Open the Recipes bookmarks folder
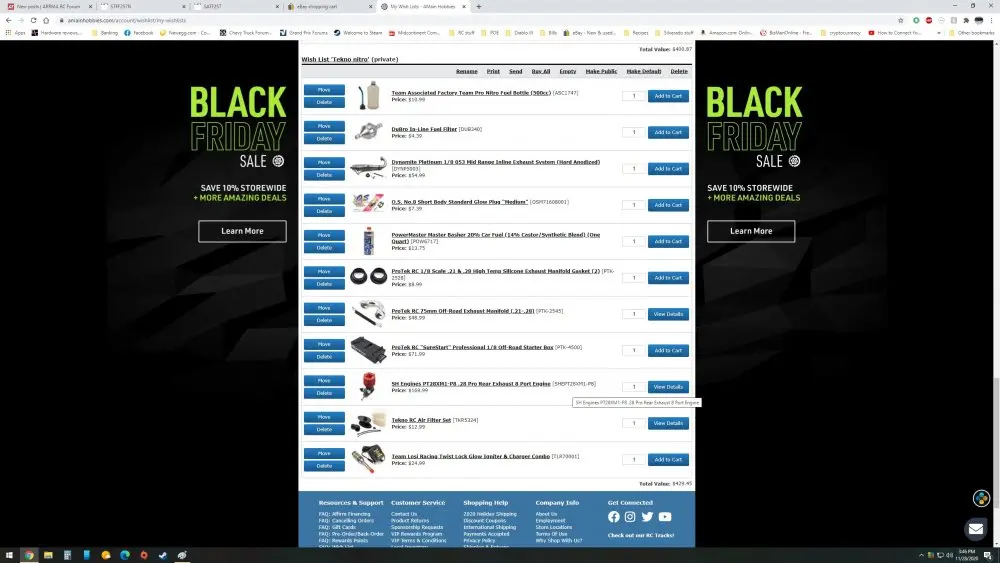Screen dimensions: 1000x563 (x=636, y=33)
